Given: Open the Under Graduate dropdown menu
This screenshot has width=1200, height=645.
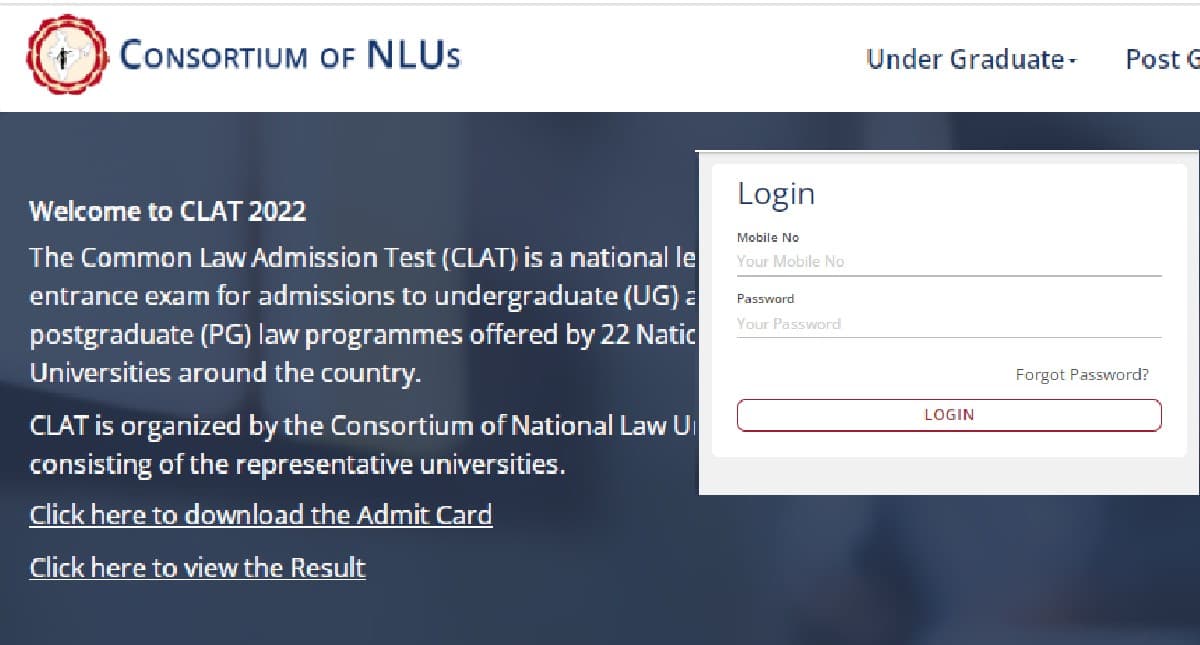Looking at the screenshot, I should (x=965, y=60).
